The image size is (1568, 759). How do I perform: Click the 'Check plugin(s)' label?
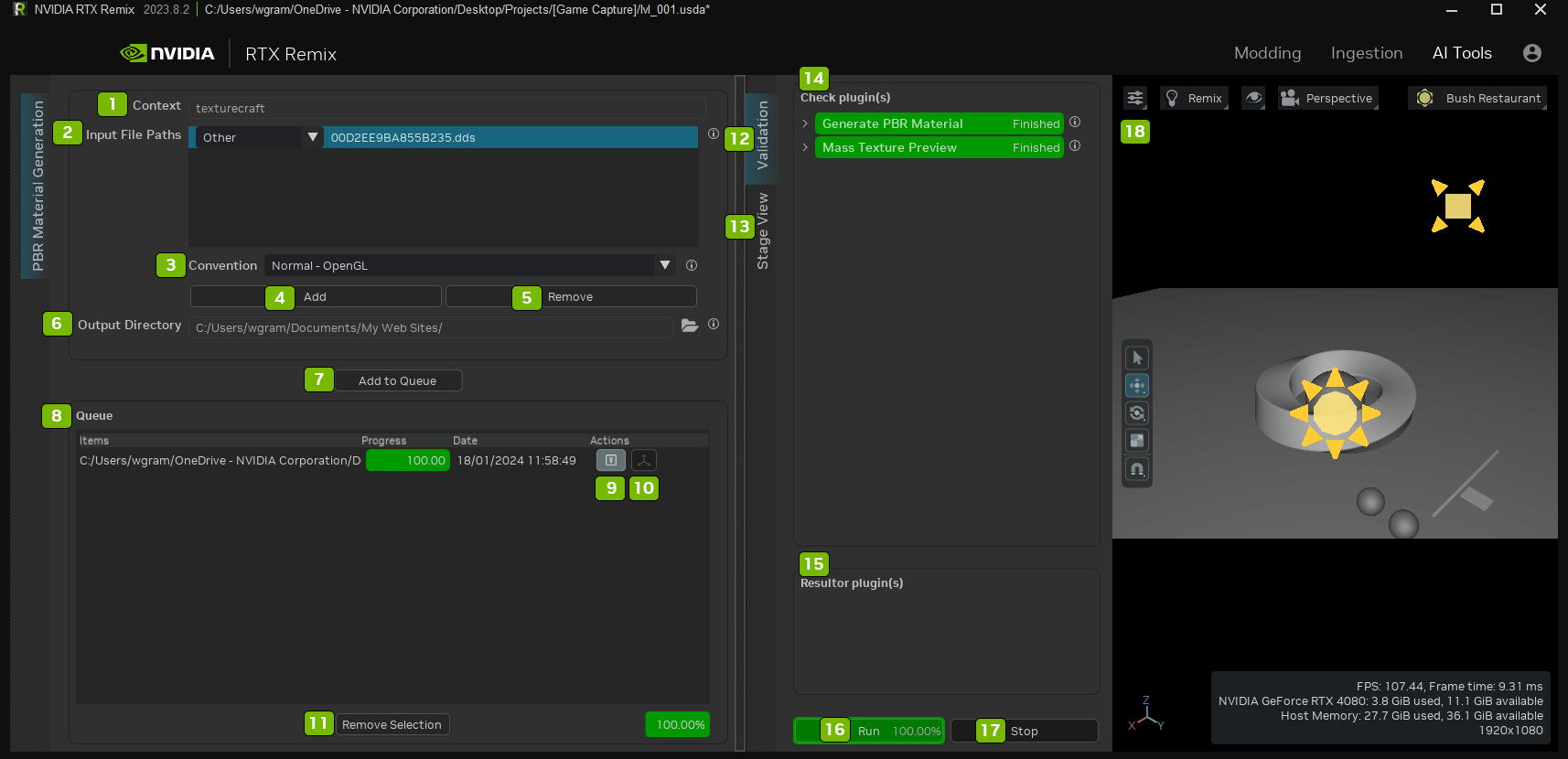(845, 97)
